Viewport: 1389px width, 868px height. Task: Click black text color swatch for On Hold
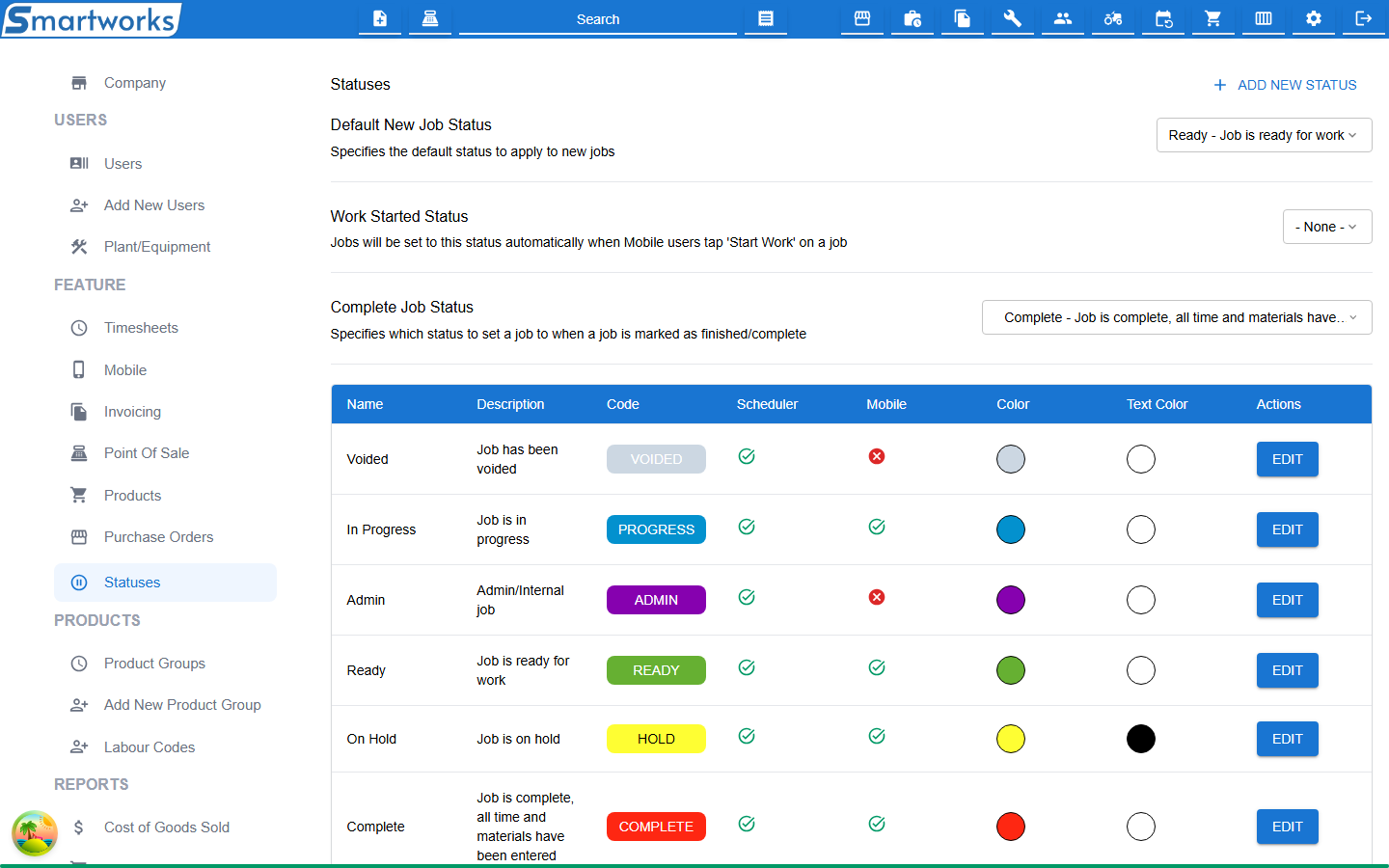(1141, 739)
